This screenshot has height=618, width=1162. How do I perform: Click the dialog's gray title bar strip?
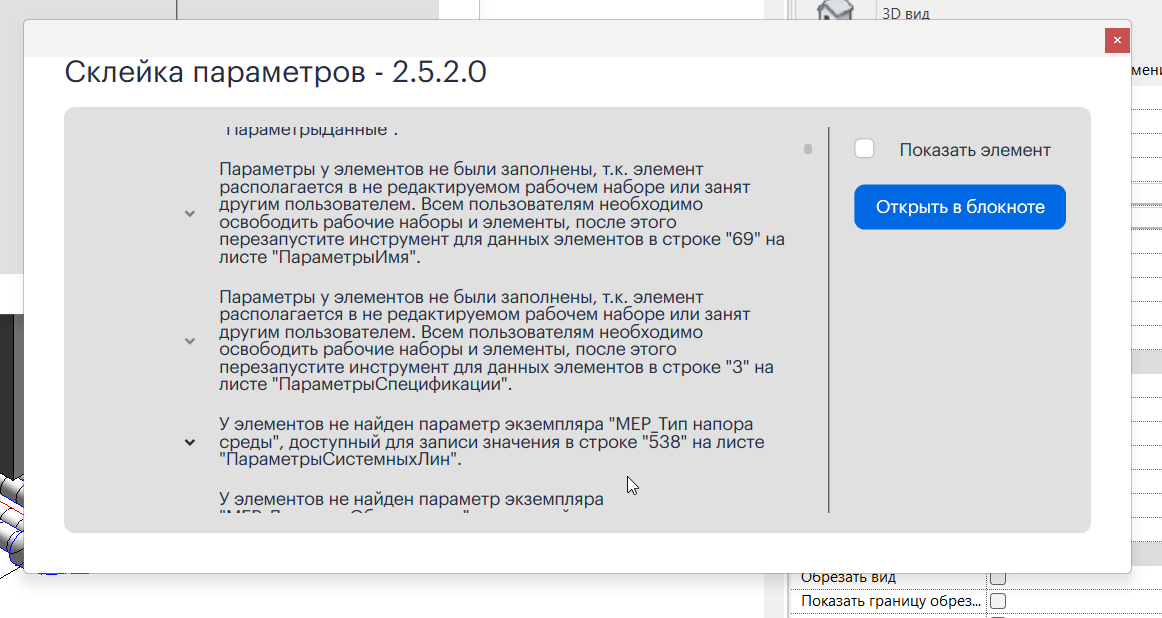[x=560, y=39]
